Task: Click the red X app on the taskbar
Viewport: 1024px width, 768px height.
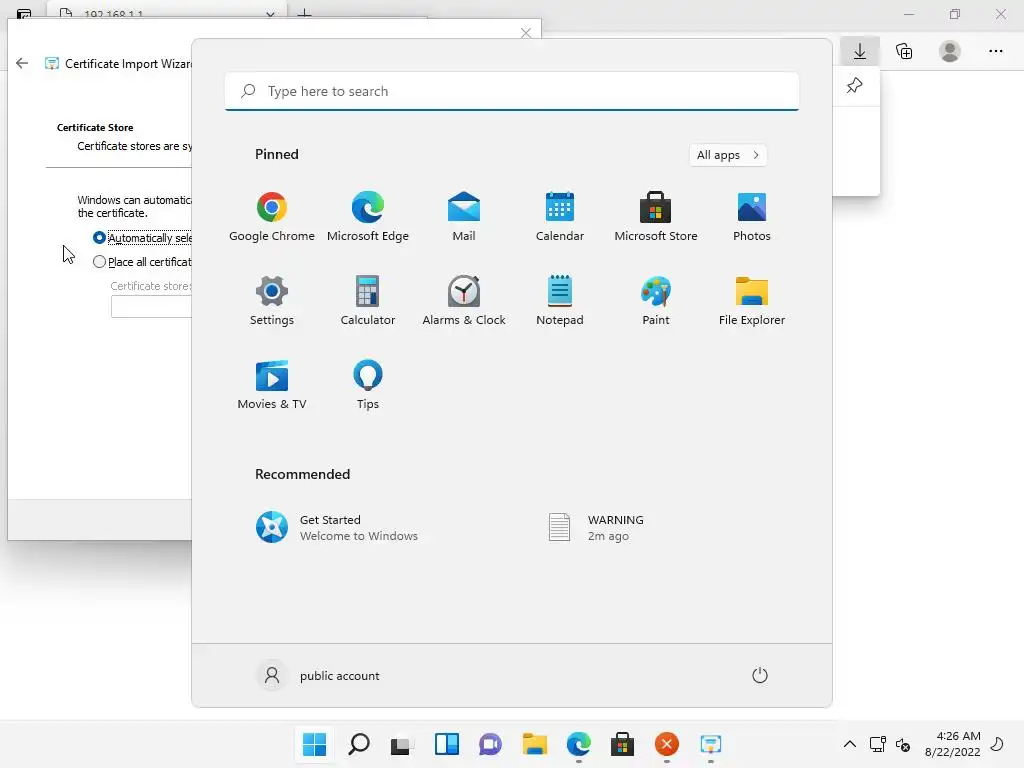Action: (667, 744)
